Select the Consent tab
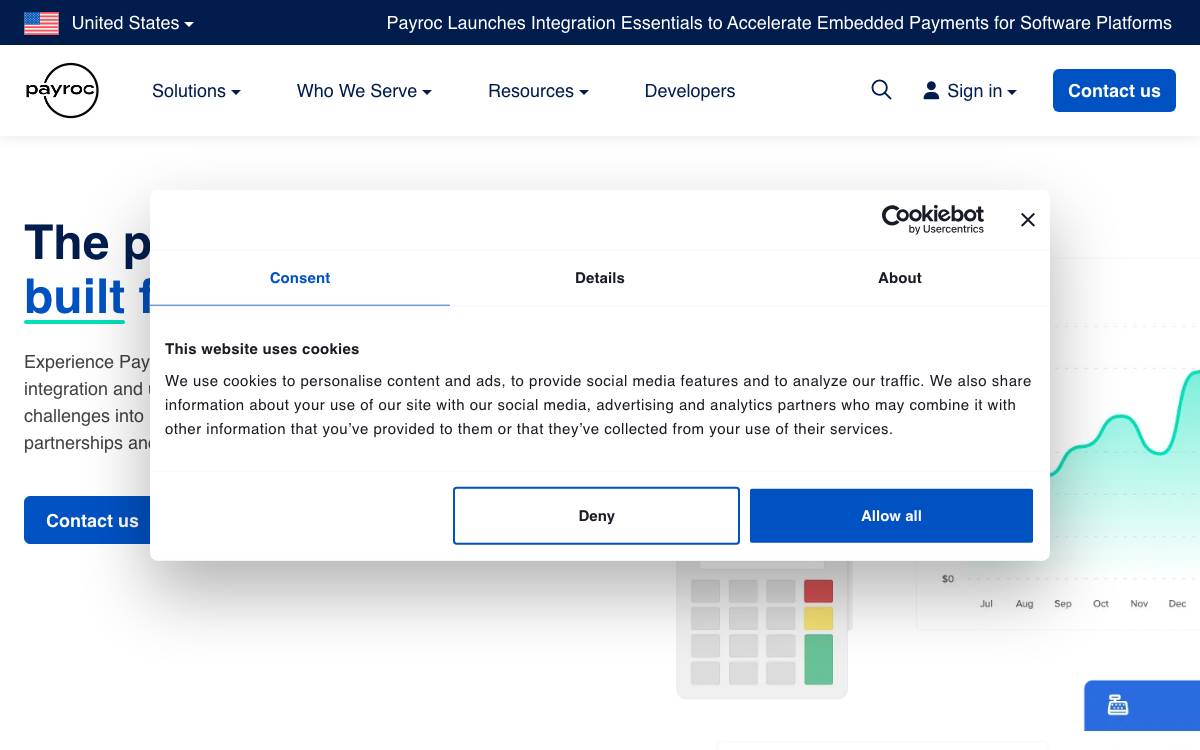The image size is (1200, 750). pyautogui.click(x=300, y=278)
